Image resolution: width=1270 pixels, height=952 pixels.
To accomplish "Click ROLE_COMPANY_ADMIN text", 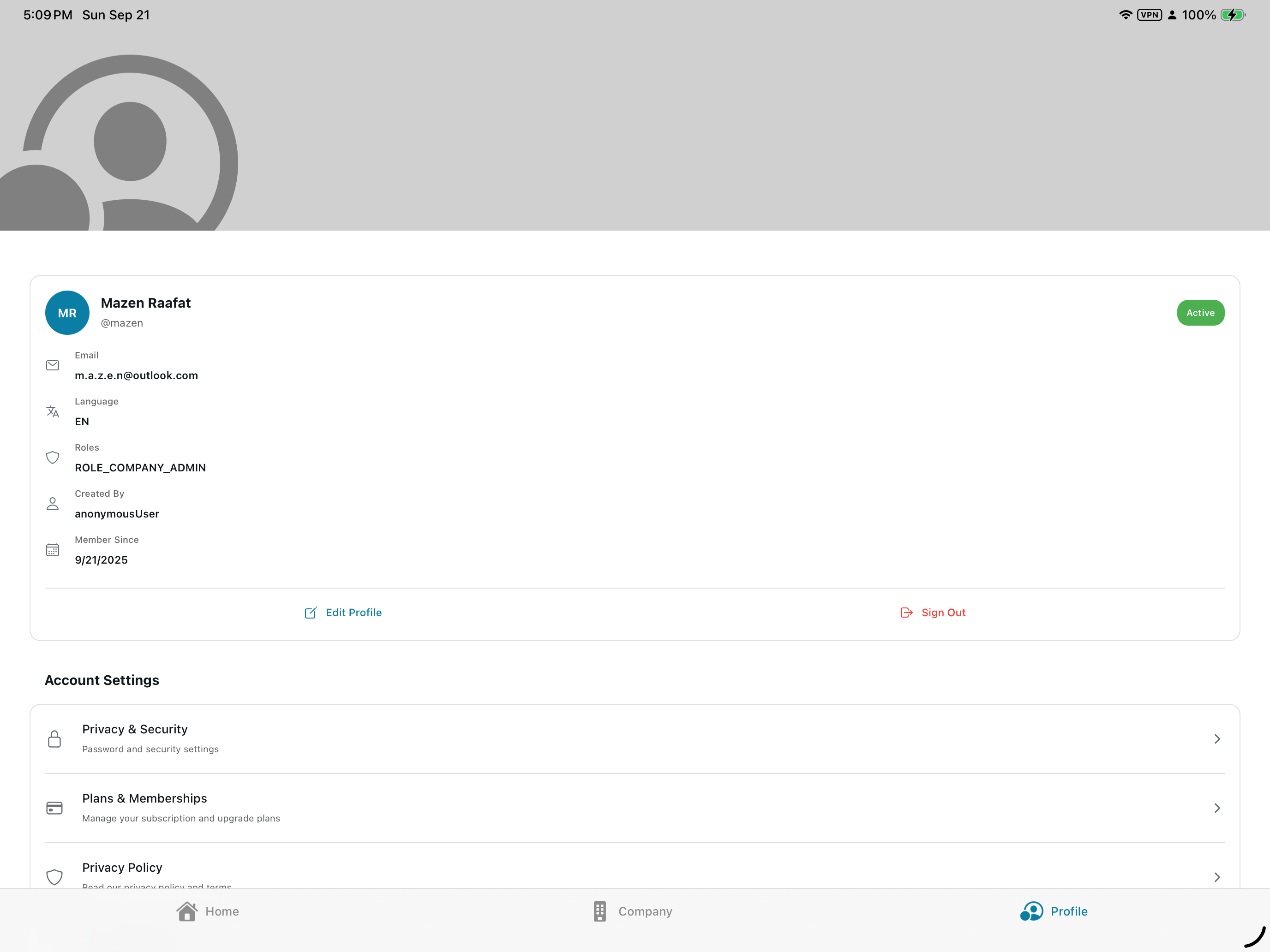I will pos(140,468).
